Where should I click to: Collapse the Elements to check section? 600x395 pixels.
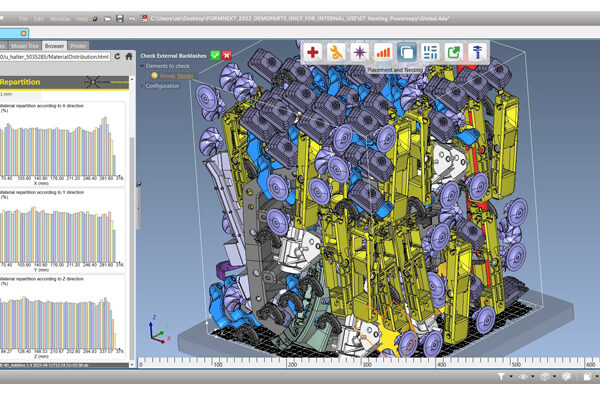(x=142, y=66)
